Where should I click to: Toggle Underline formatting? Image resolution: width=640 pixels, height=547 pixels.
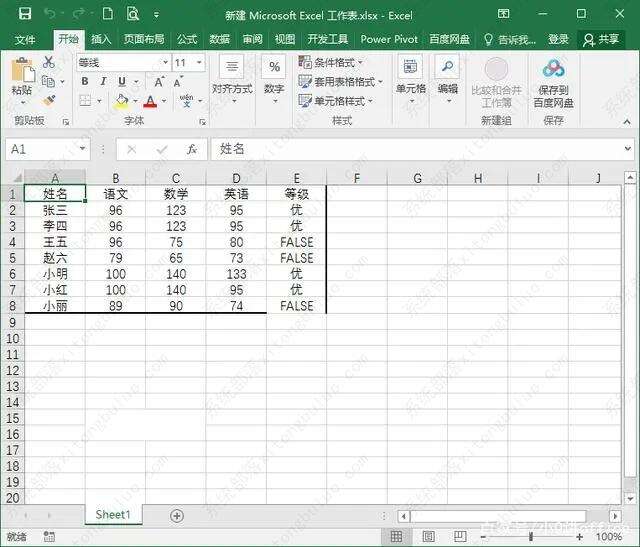pos(121,82)
